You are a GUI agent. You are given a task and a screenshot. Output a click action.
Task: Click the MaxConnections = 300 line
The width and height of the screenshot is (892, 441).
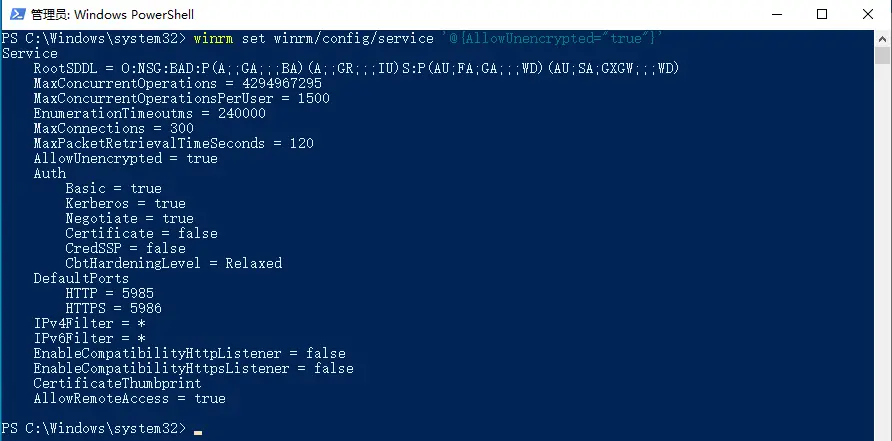tap(113, 128)
